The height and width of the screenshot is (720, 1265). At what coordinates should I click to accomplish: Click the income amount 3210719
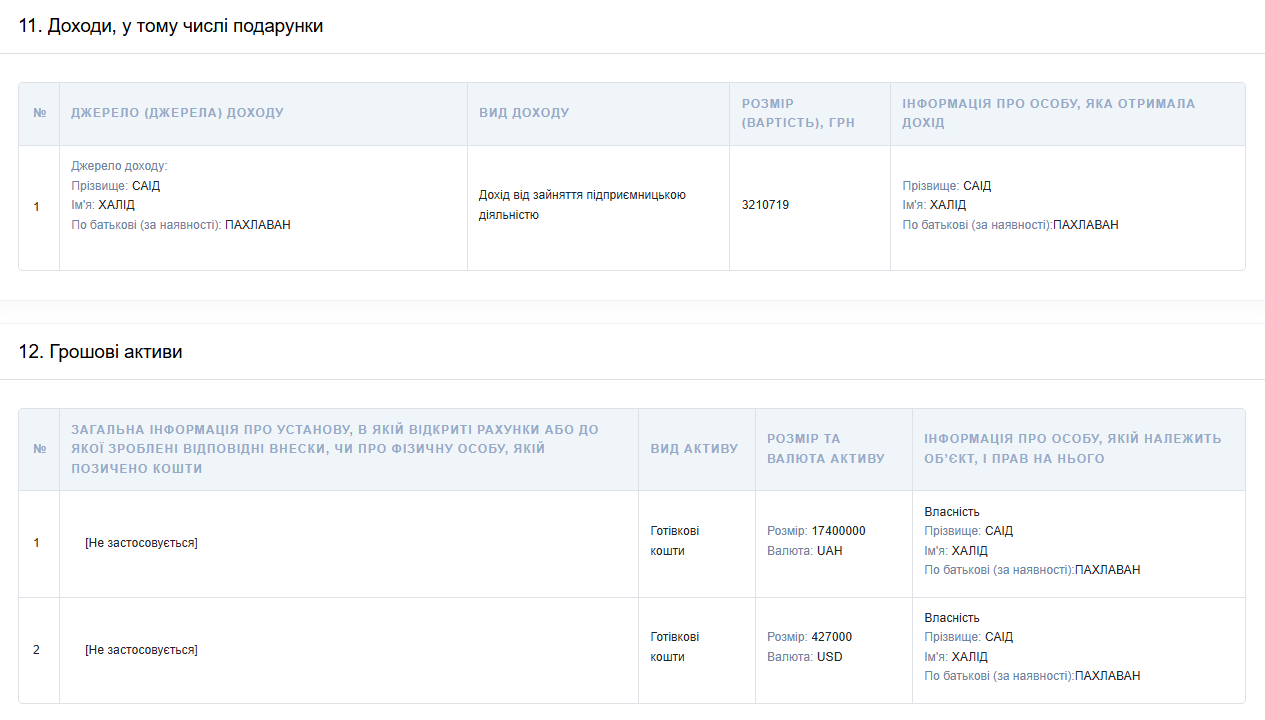click(765, 205)
